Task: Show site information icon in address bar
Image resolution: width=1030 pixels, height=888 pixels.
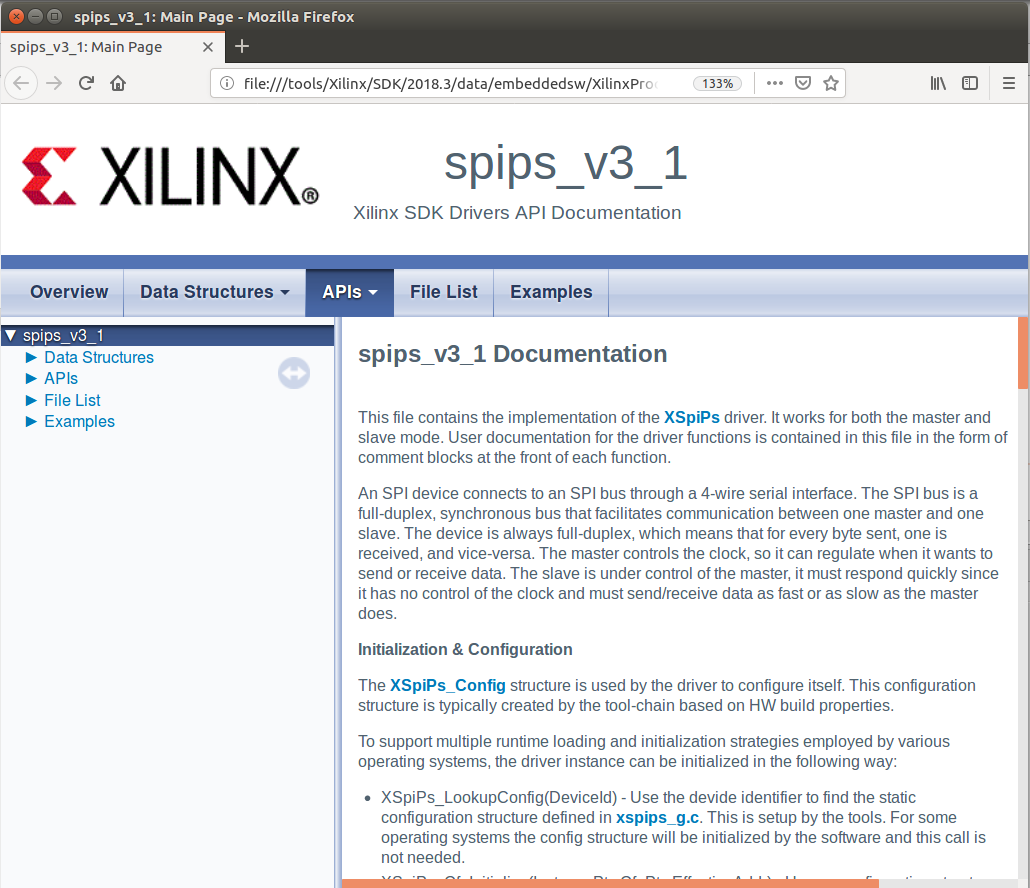Action: click(x=227, y=83)
